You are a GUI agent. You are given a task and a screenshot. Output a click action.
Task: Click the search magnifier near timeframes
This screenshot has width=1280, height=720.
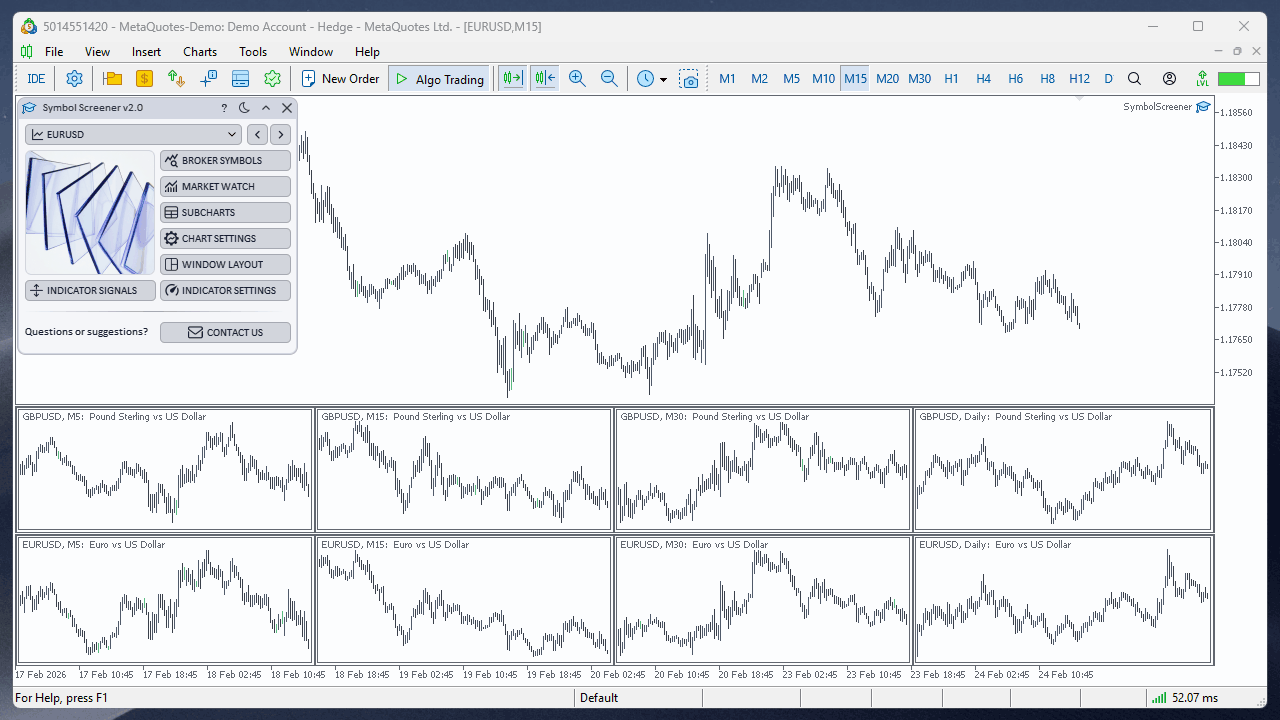[x=1134, y=78]
